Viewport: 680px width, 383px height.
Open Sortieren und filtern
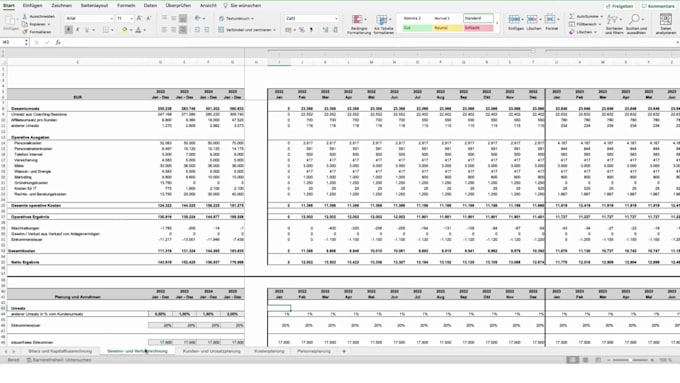(x=614, y=24)
